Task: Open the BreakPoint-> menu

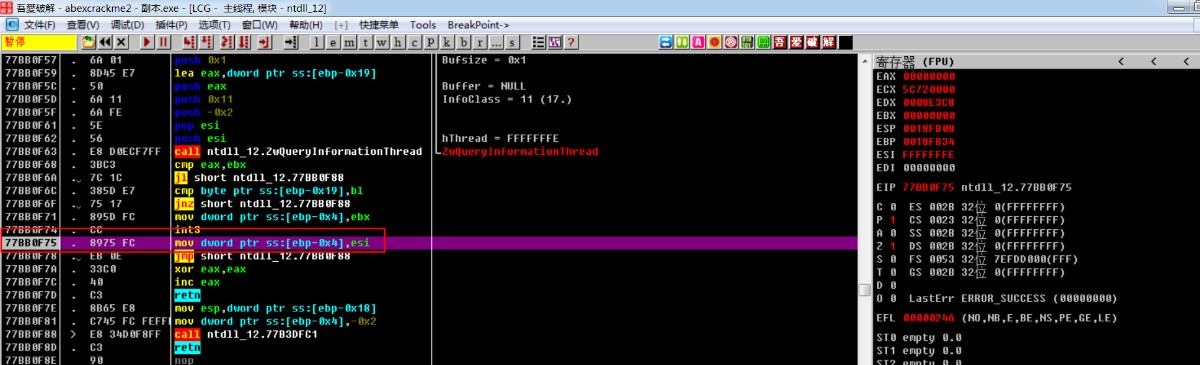Action: 479,24
